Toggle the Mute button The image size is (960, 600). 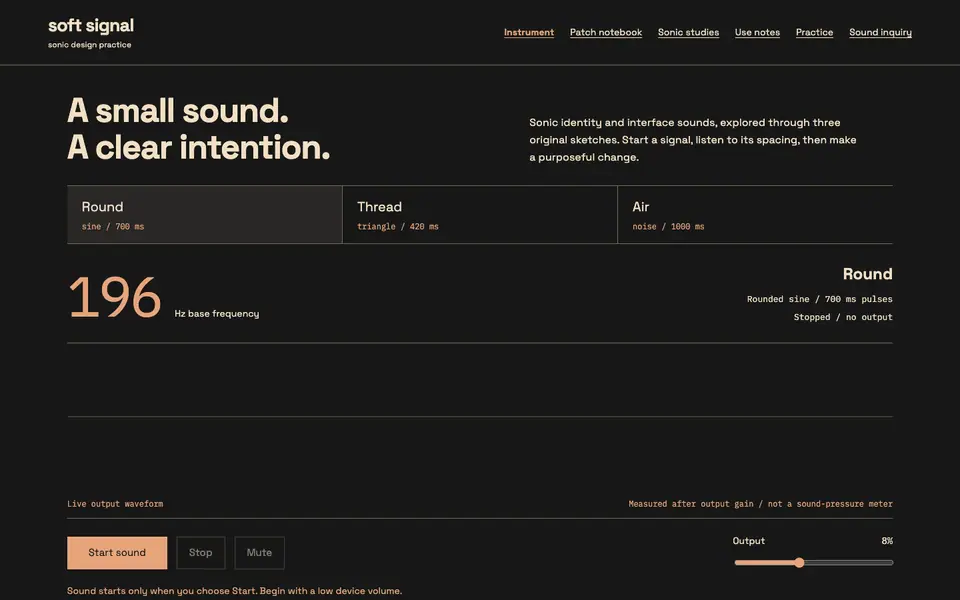(260, 553)
